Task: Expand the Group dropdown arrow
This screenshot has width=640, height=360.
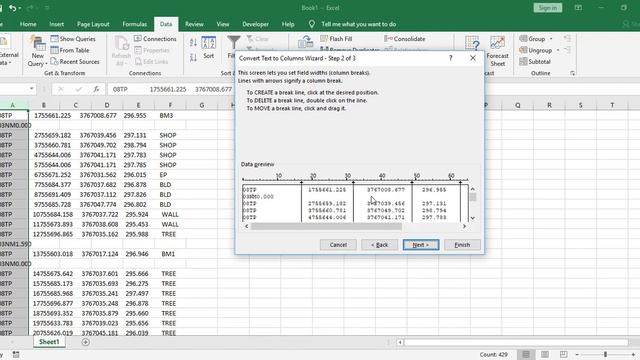Action: coord(551,39)
